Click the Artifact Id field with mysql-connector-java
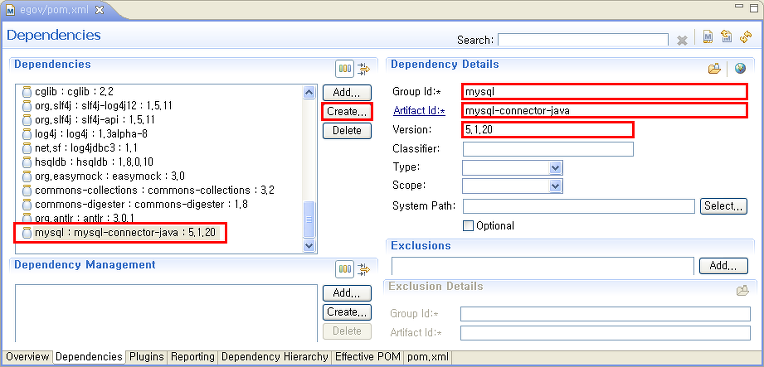Image resolution: width=764 pixels, height=367 pixels. coord(604,111)
